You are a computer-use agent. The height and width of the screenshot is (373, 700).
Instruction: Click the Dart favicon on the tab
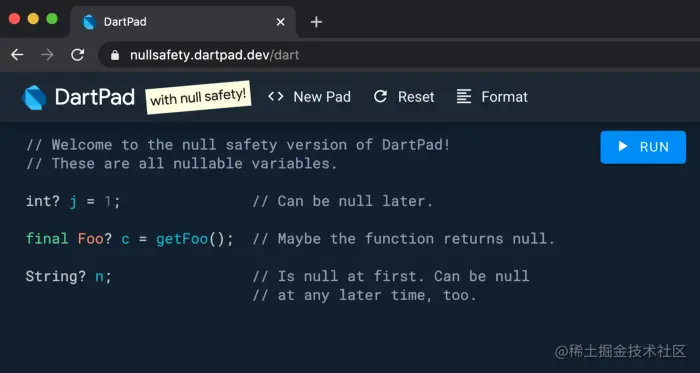point(89,22)
